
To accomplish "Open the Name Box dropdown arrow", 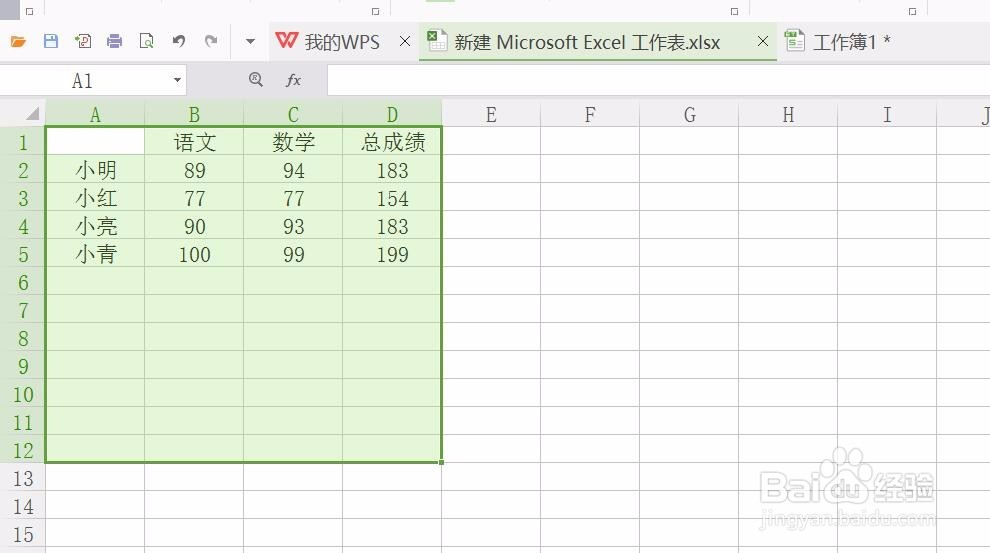I will (x=177, y=80).
